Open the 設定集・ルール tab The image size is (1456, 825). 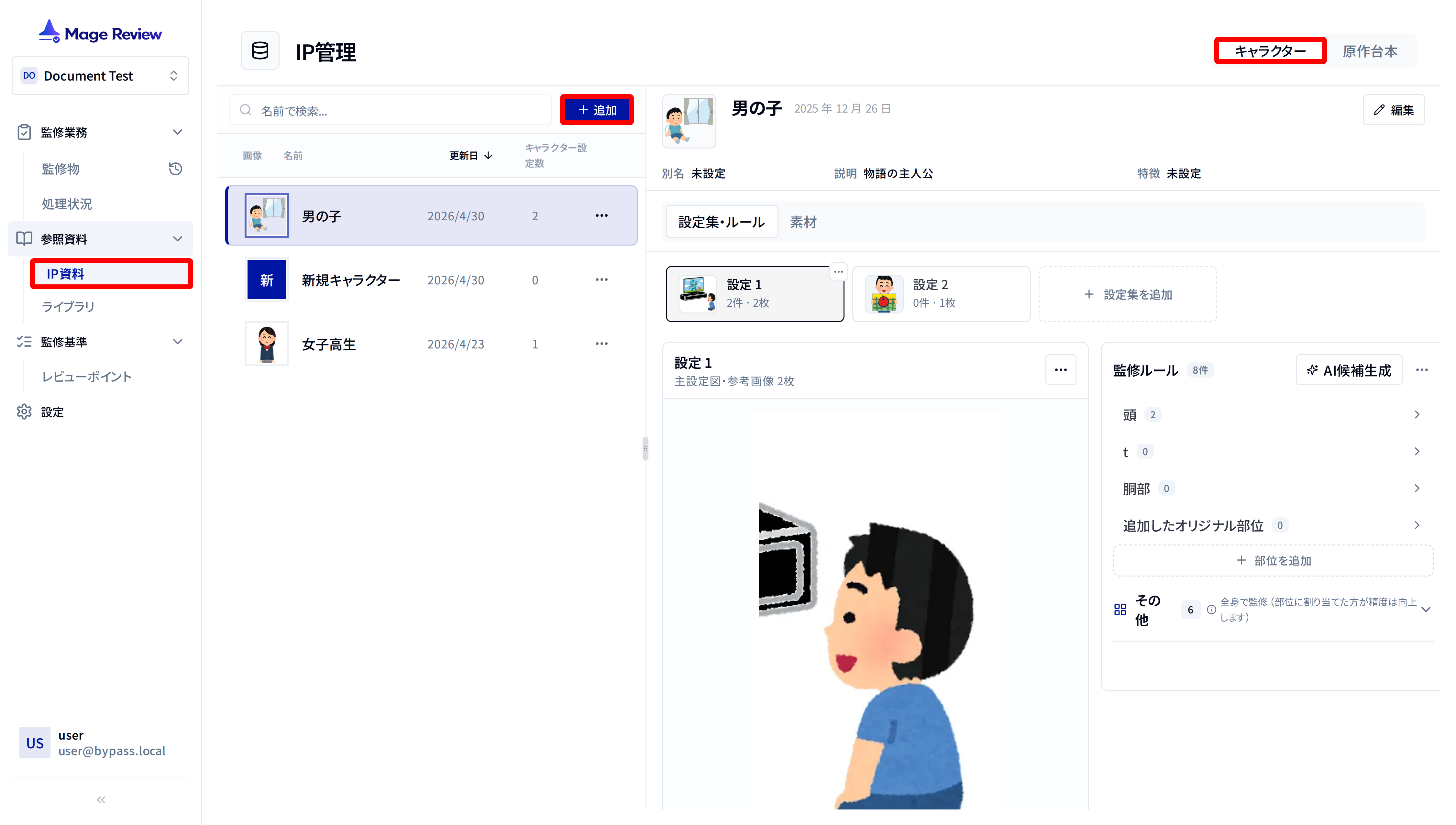(x=721, y=222)
